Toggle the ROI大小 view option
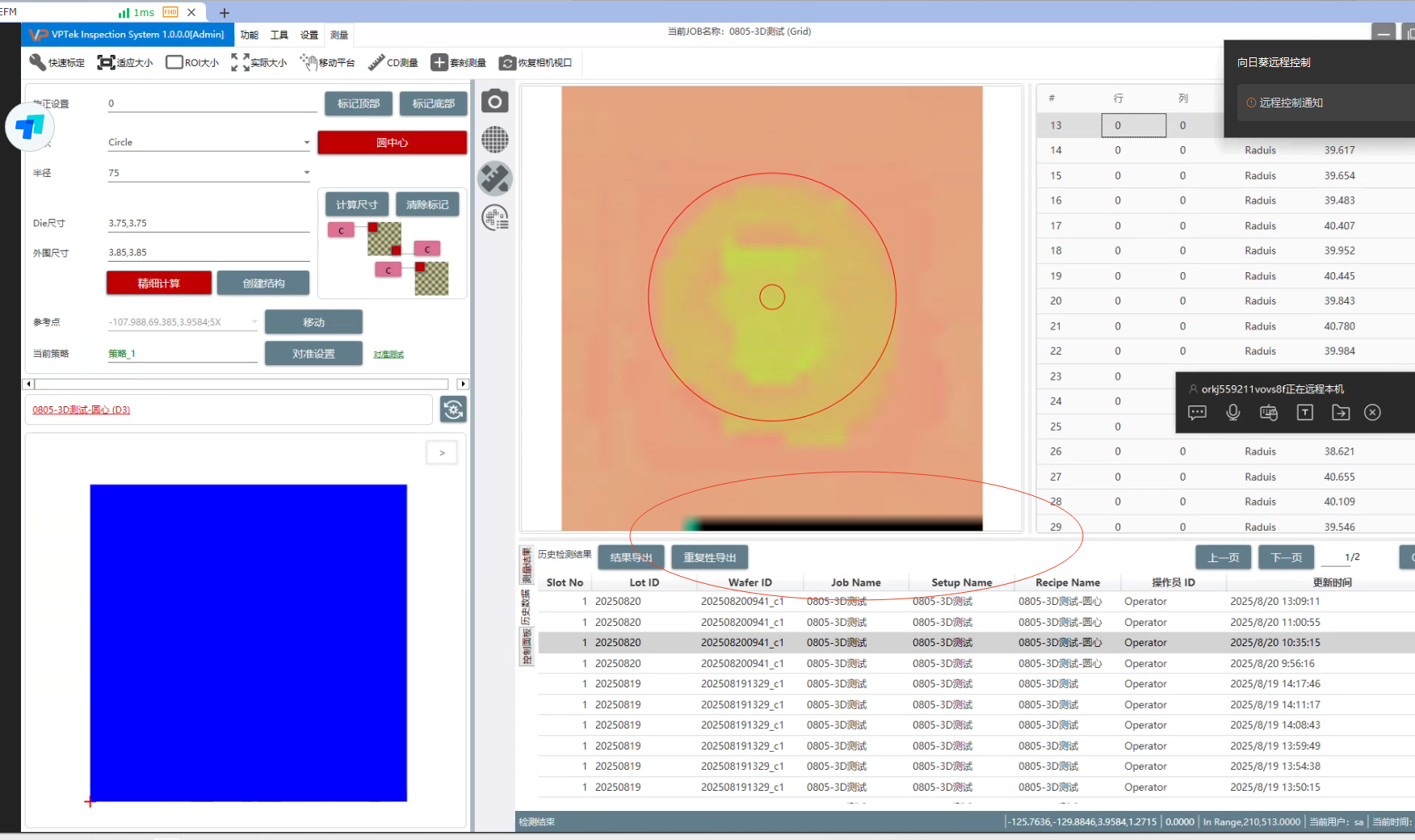The width and height of the screenshot is (1415, 840). click(x=192, y=62)
